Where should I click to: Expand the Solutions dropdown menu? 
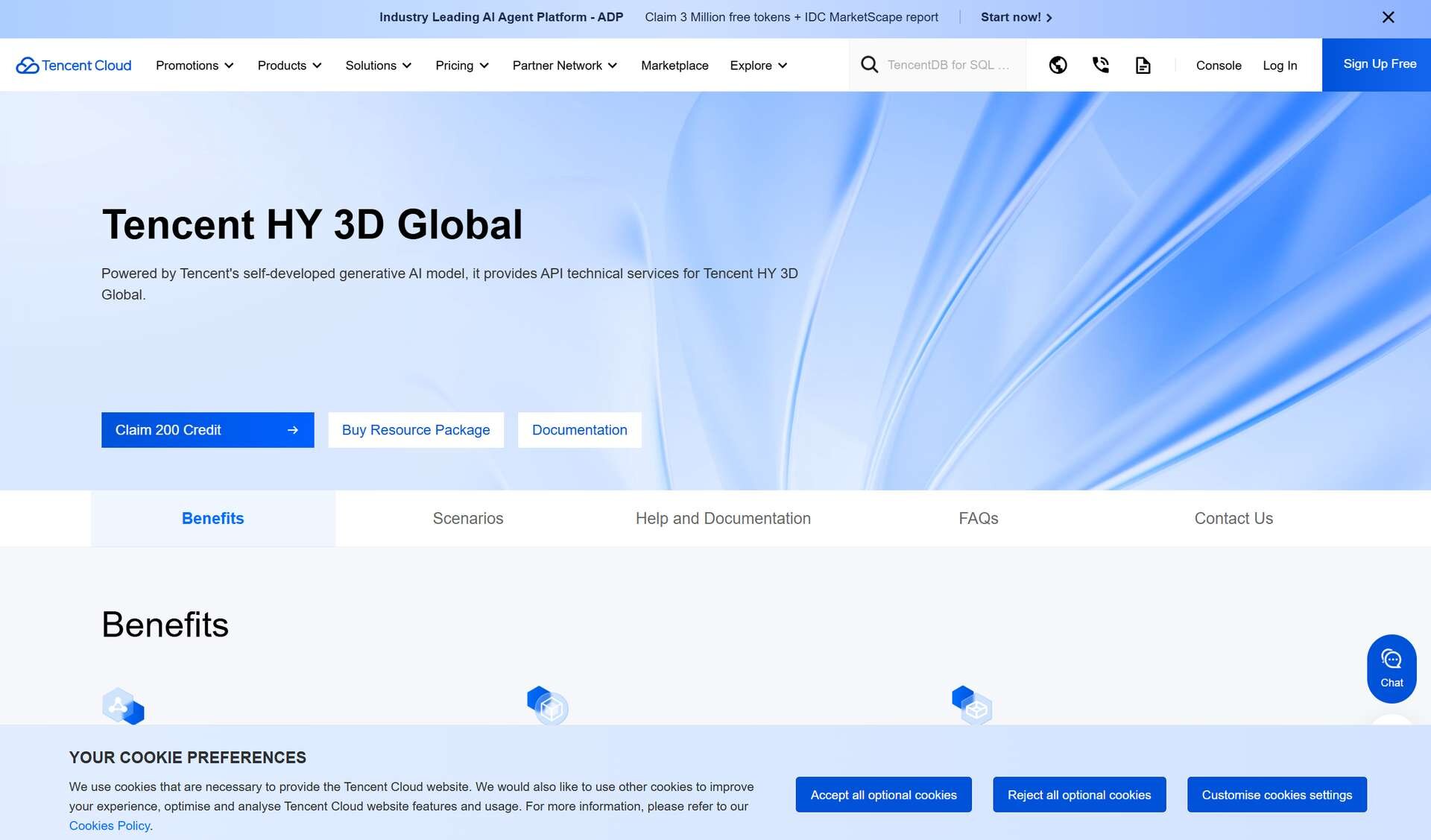pos(378,66)
